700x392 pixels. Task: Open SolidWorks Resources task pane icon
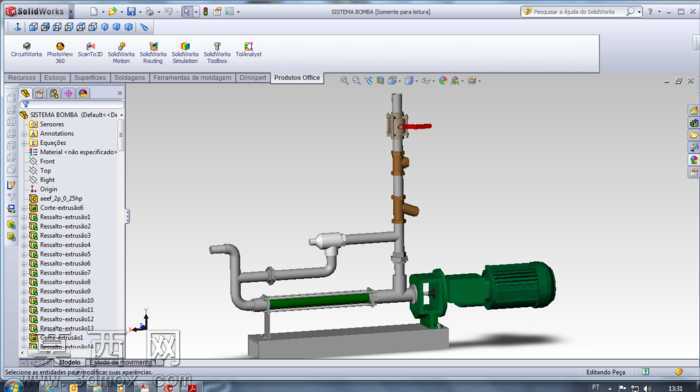[693, 110]
